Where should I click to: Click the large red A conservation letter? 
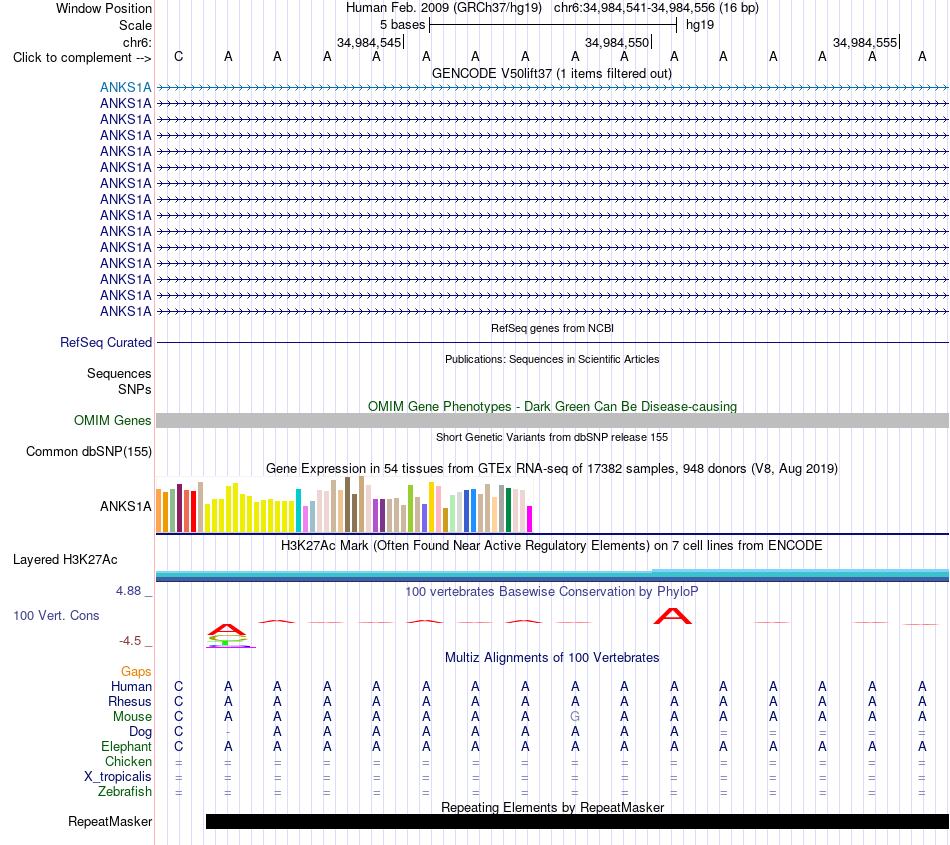[x=673, y=617]
